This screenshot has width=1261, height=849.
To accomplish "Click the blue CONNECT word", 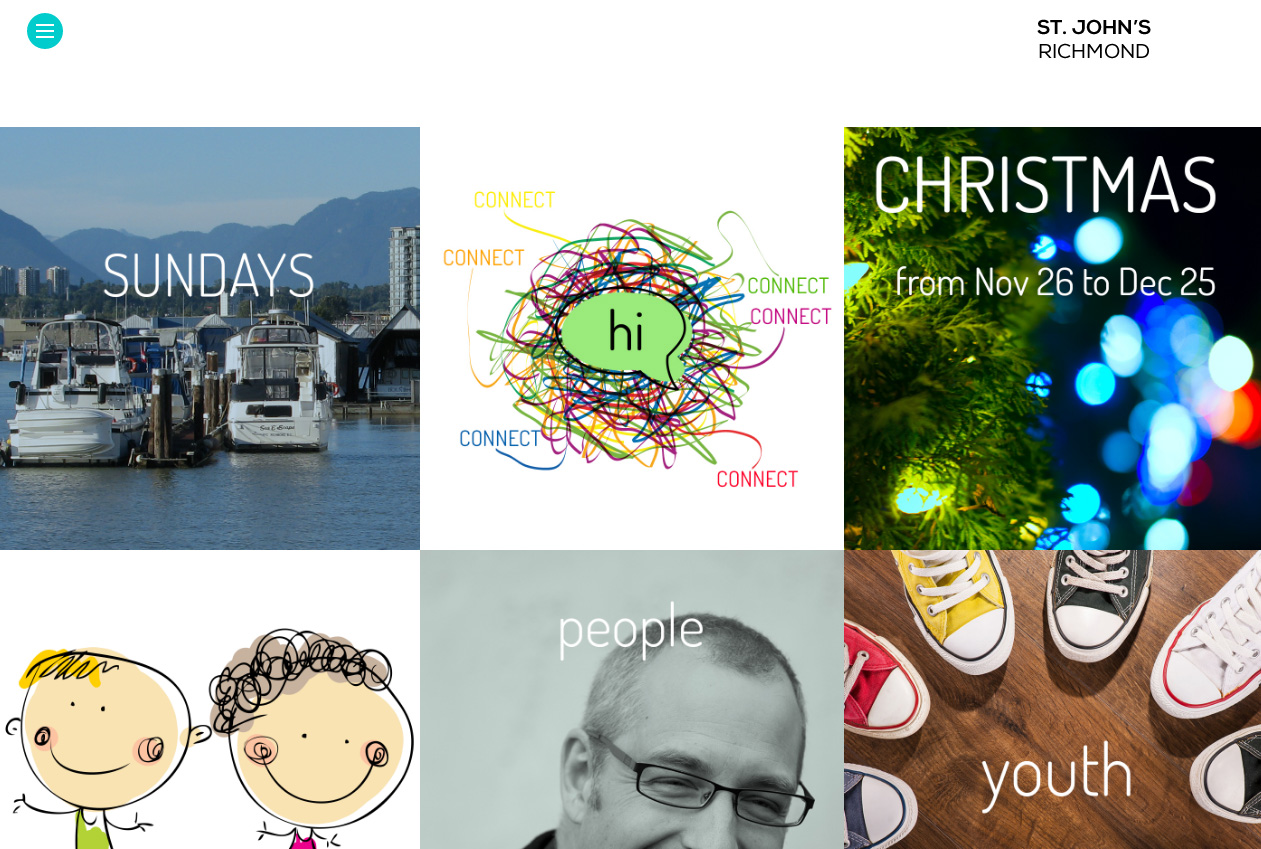I will [x=500, y=438].
